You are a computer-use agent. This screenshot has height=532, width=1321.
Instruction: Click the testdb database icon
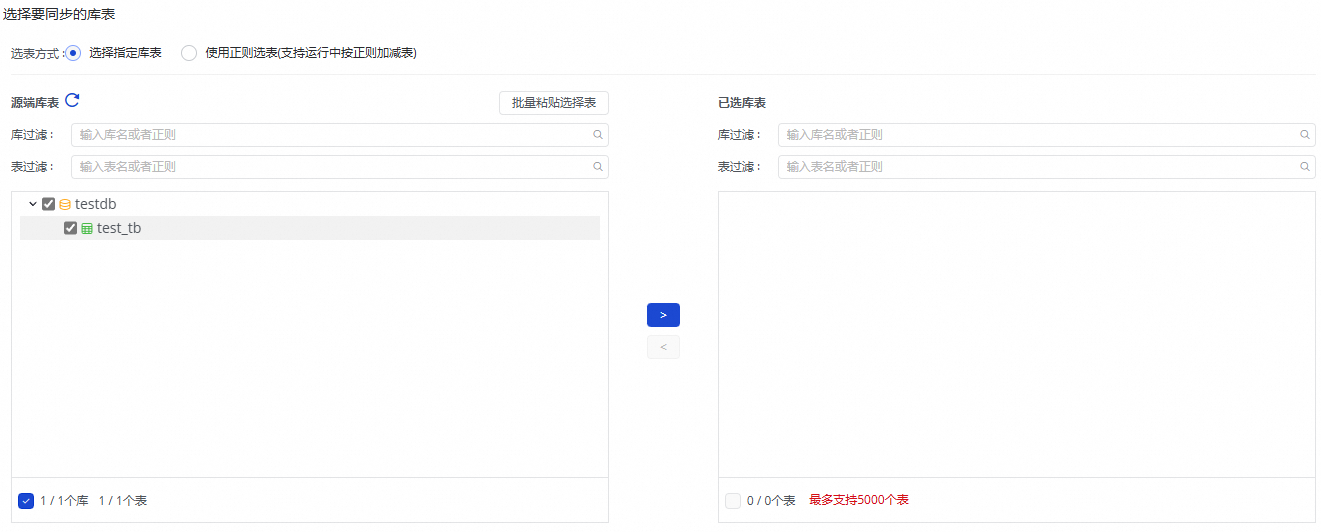[65, 204]
